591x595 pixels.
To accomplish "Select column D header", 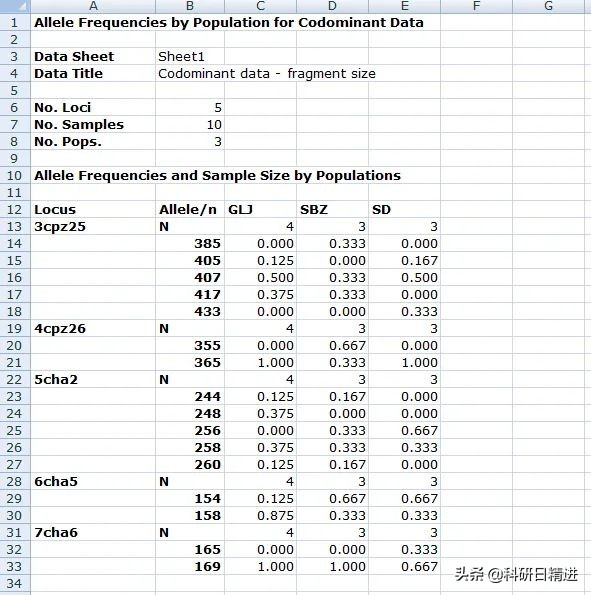I will click(x=332, y=6).
